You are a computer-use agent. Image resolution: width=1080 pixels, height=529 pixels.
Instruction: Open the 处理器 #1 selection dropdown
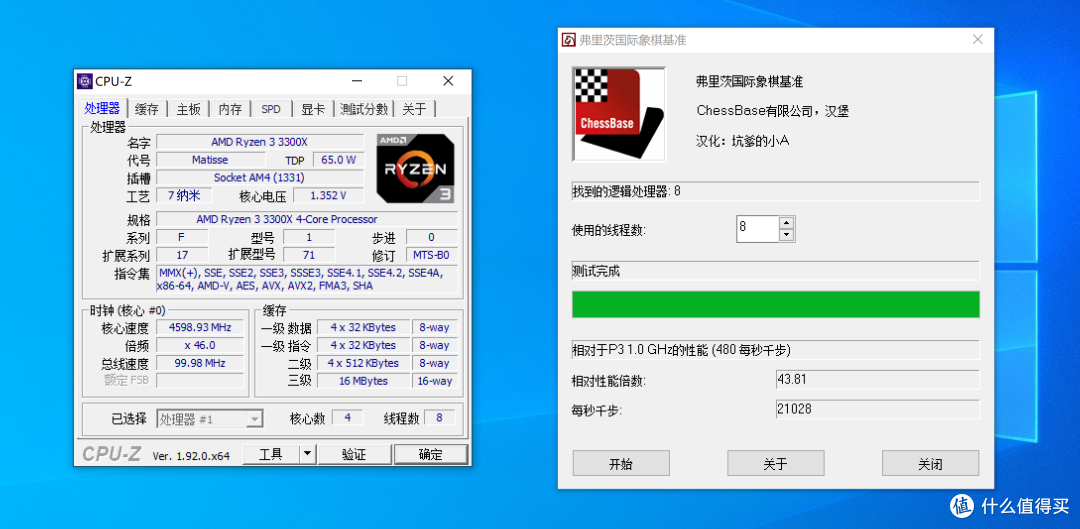pos(210,419)
